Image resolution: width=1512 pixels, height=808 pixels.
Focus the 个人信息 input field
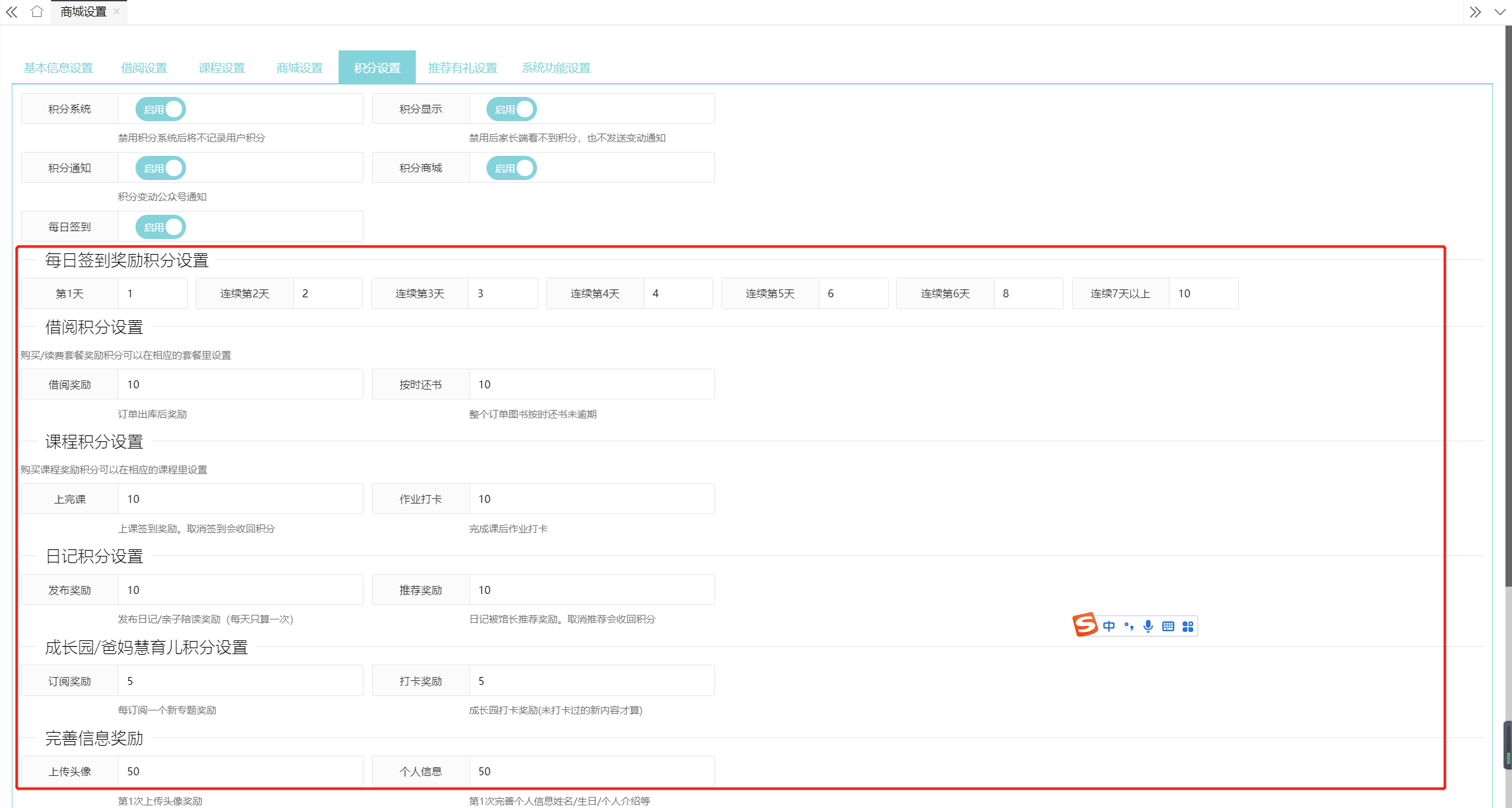click(592, 771)
